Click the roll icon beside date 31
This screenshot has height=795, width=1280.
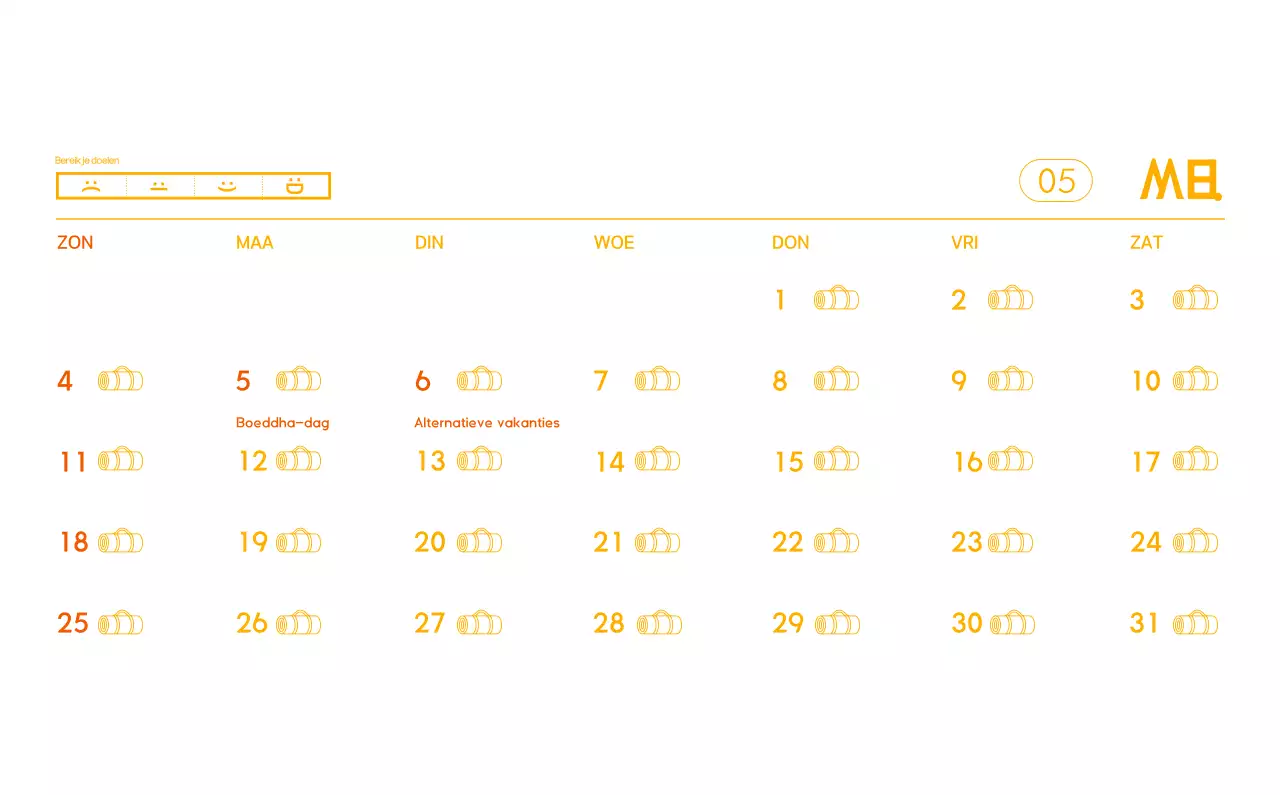[x=1195, y=624]
